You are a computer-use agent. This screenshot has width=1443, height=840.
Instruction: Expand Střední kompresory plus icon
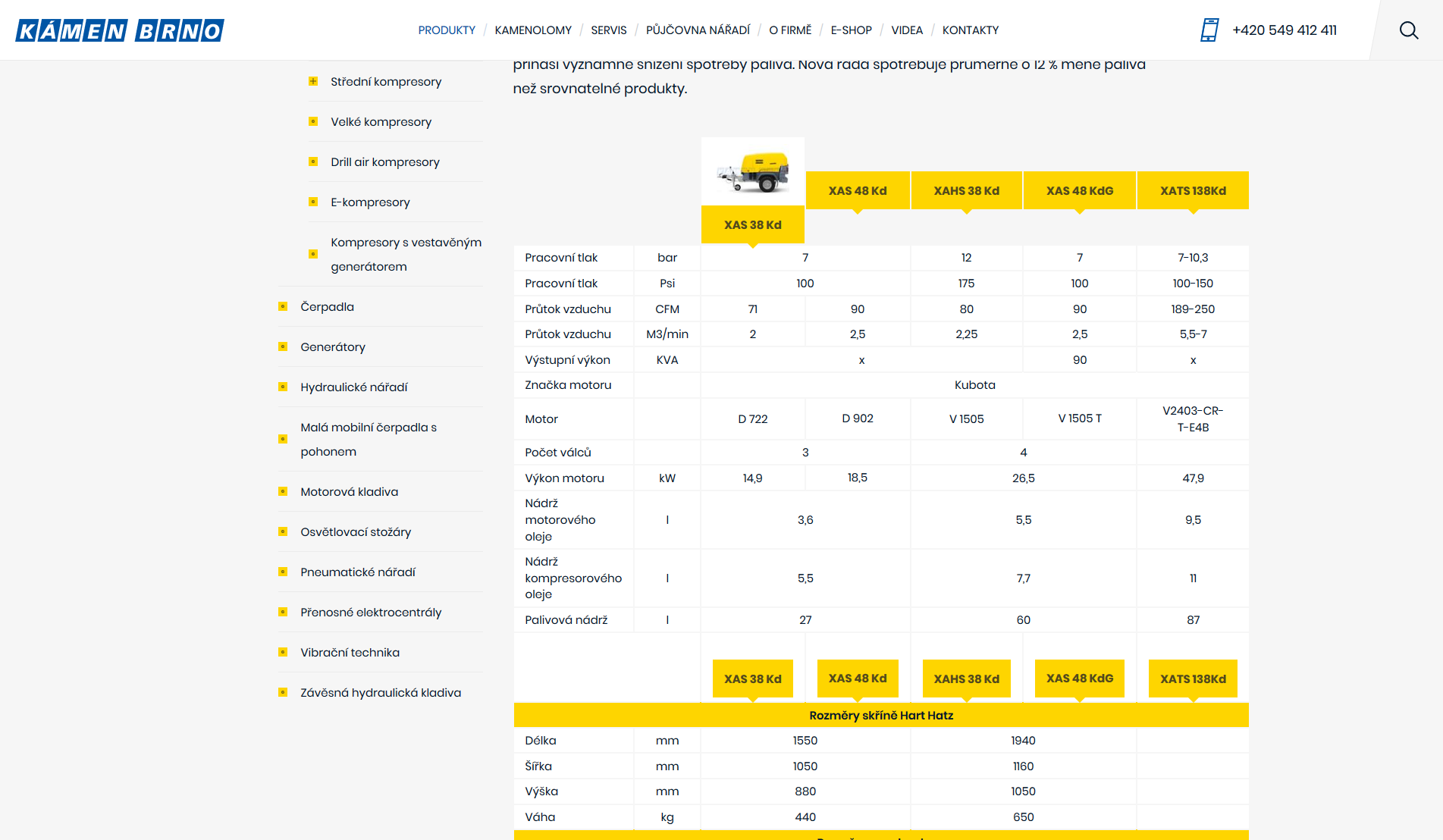click(313, 81)
